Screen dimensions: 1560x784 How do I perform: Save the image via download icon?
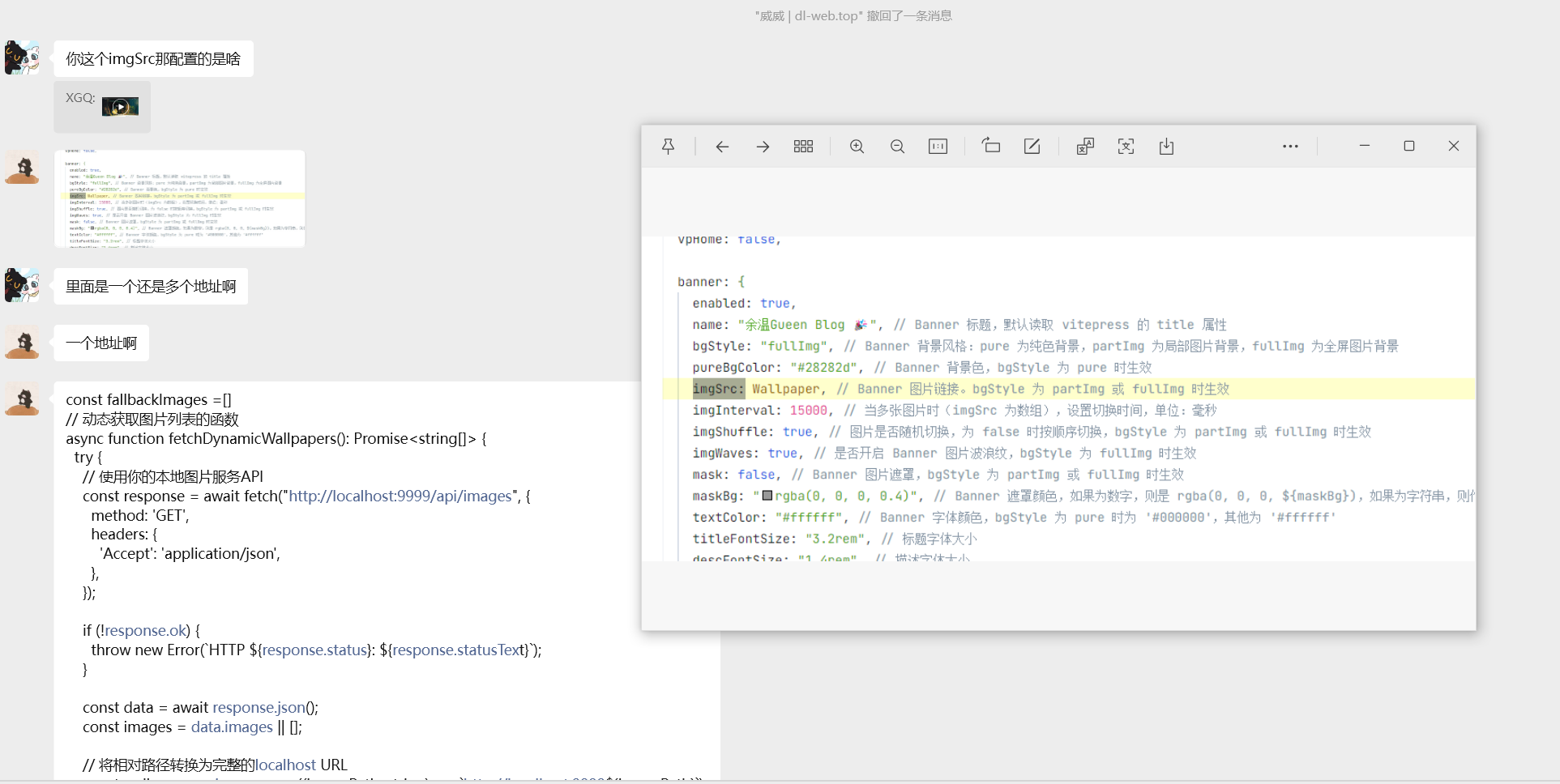[x=1166, y=147]
